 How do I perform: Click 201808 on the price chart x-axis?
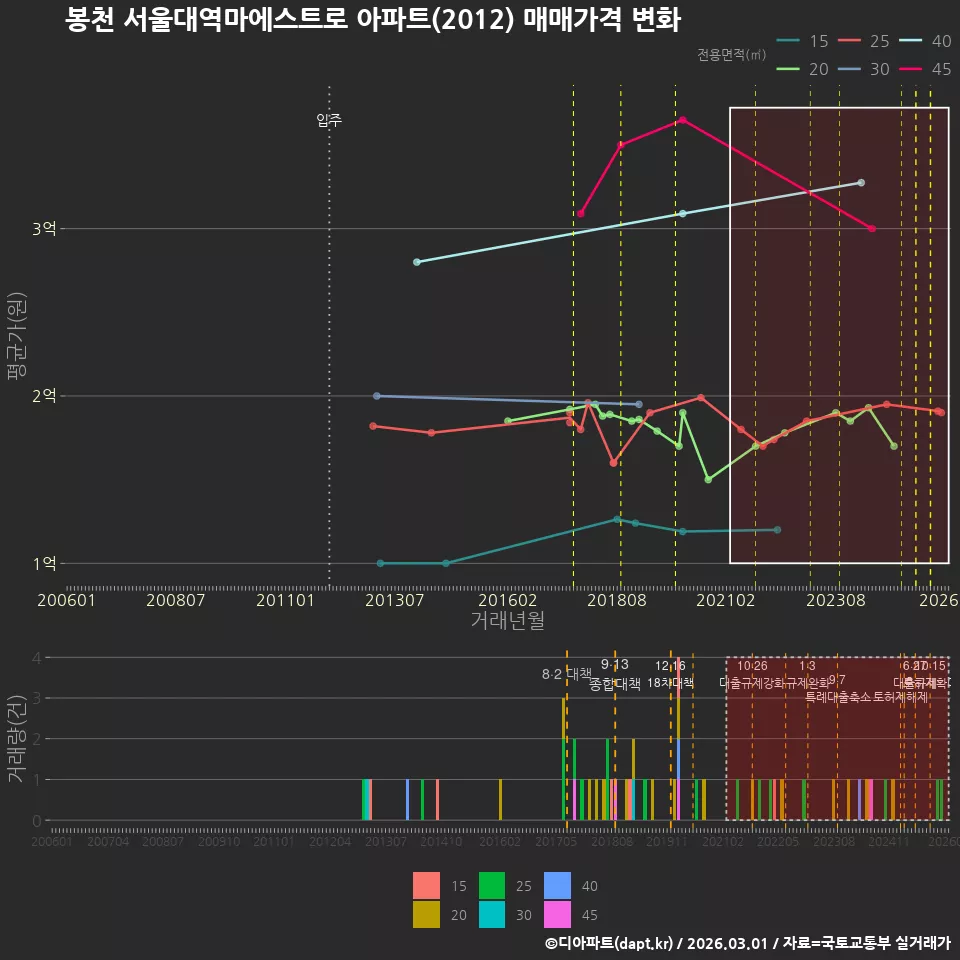(617, 600)
